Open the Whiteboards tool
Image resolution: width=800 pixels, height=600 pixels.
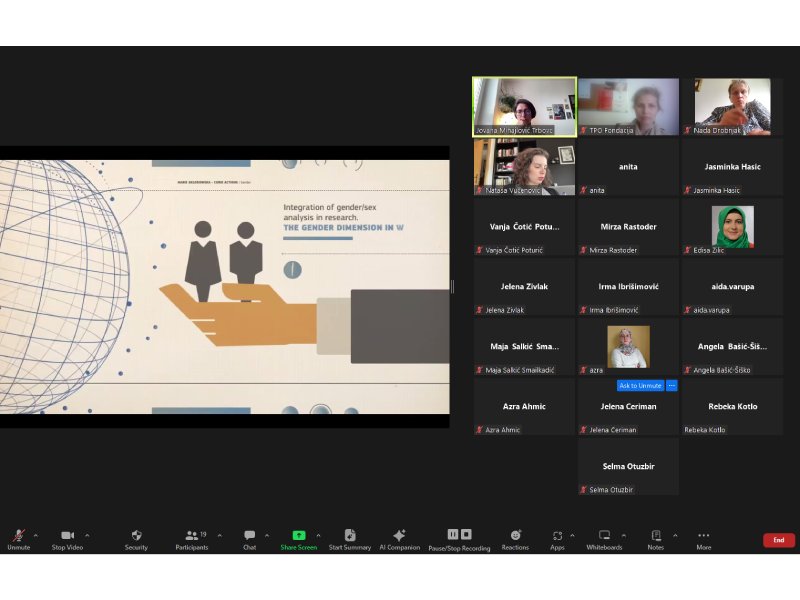click(x=604, y=536)
